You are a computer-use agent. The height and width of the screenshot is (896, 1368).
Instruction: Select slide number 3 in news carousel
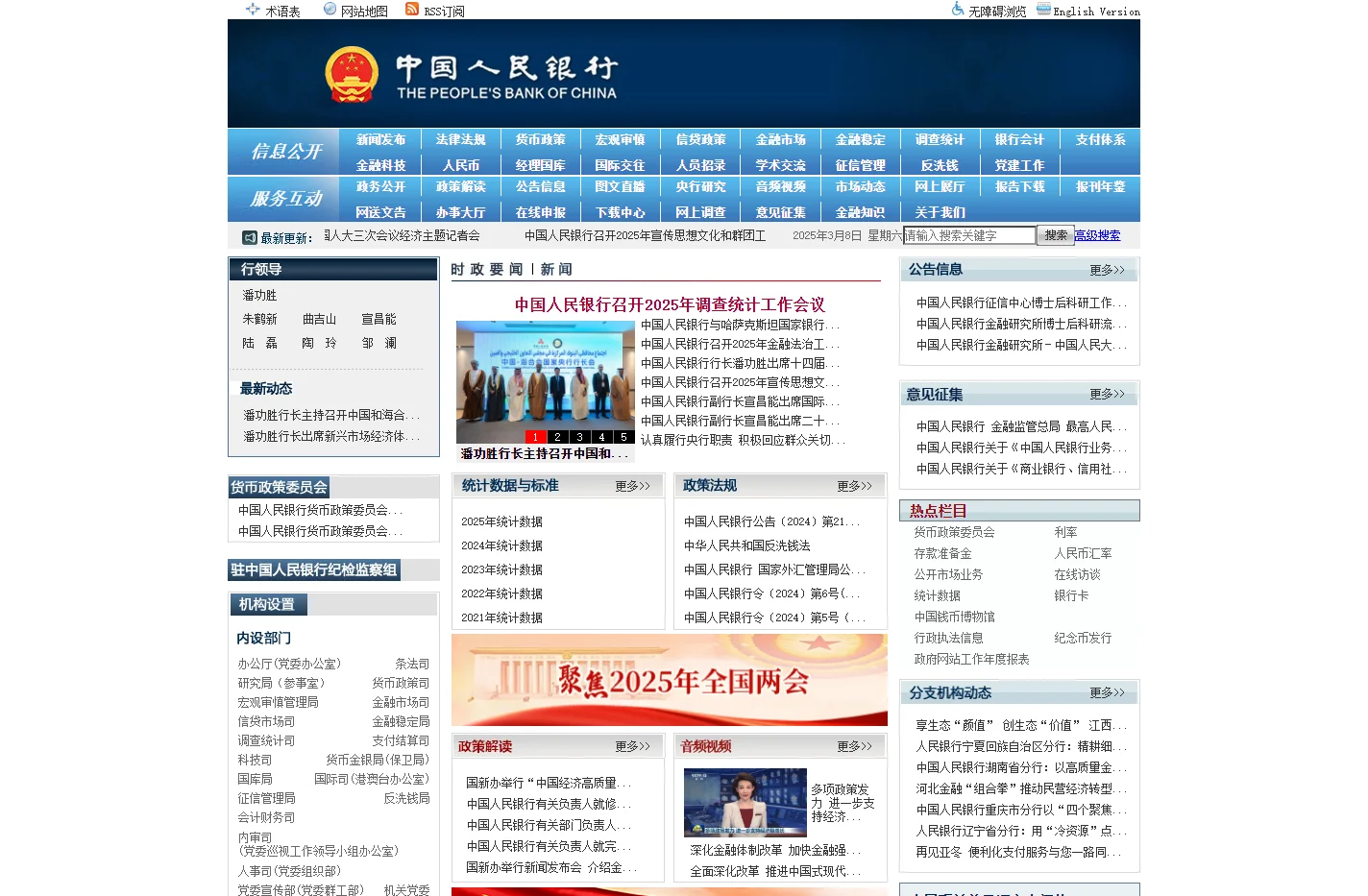[579, 437]
